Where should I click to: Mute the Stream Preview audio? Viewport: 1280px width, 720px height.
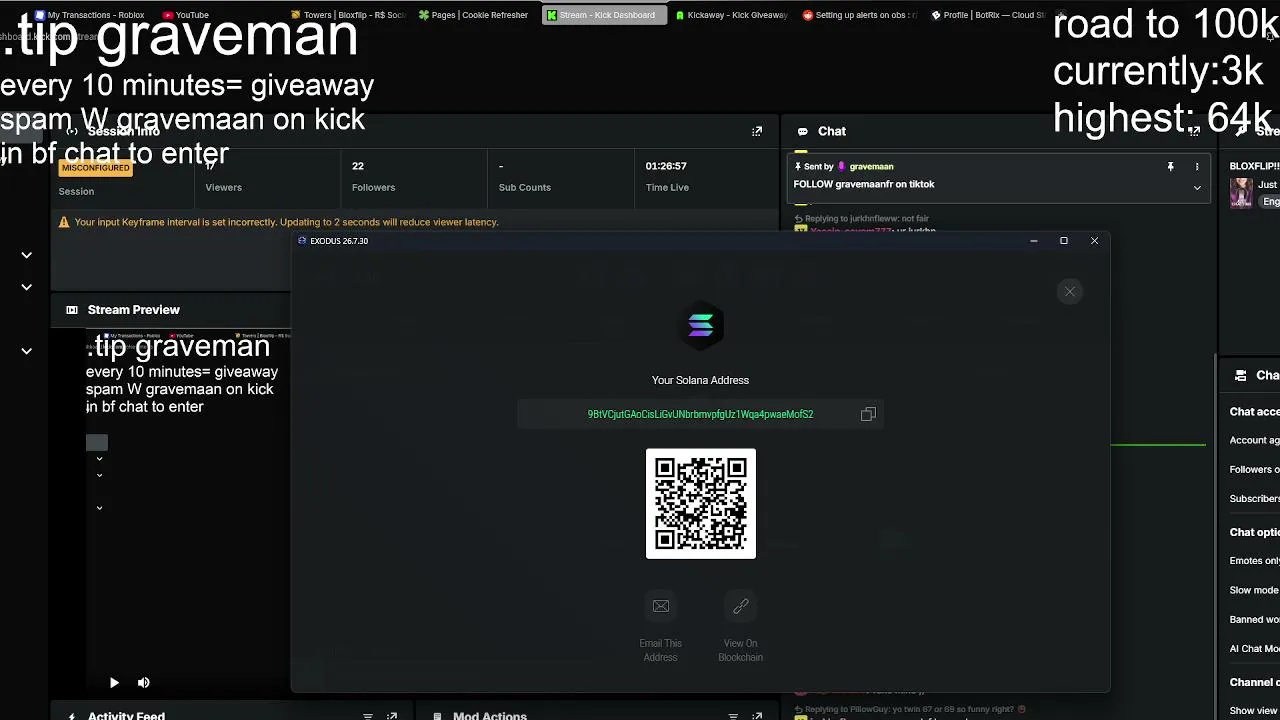pos(143,682)
